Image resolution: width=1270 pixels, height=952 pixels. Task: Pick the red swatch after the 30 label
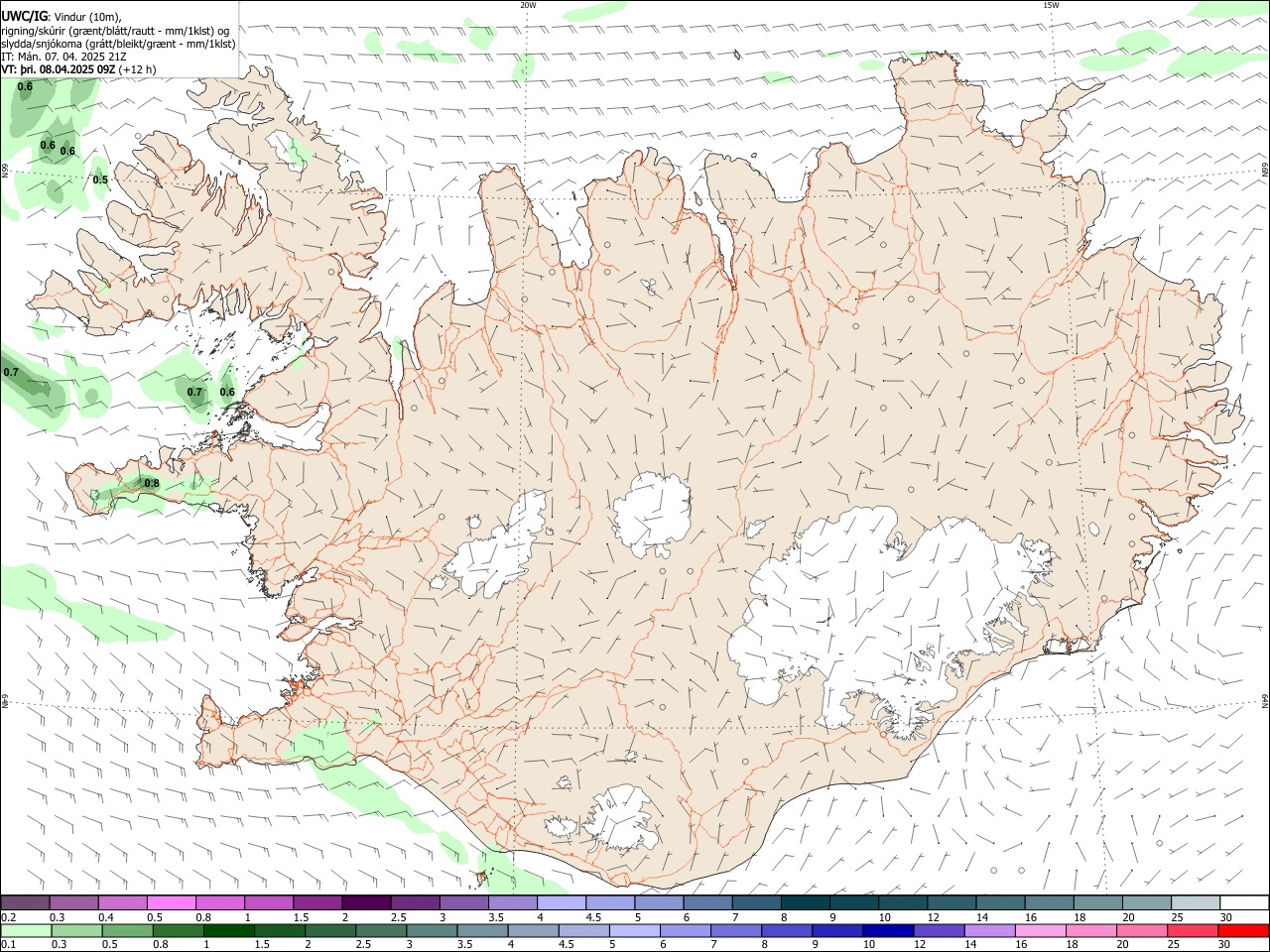click(1244, 931)
